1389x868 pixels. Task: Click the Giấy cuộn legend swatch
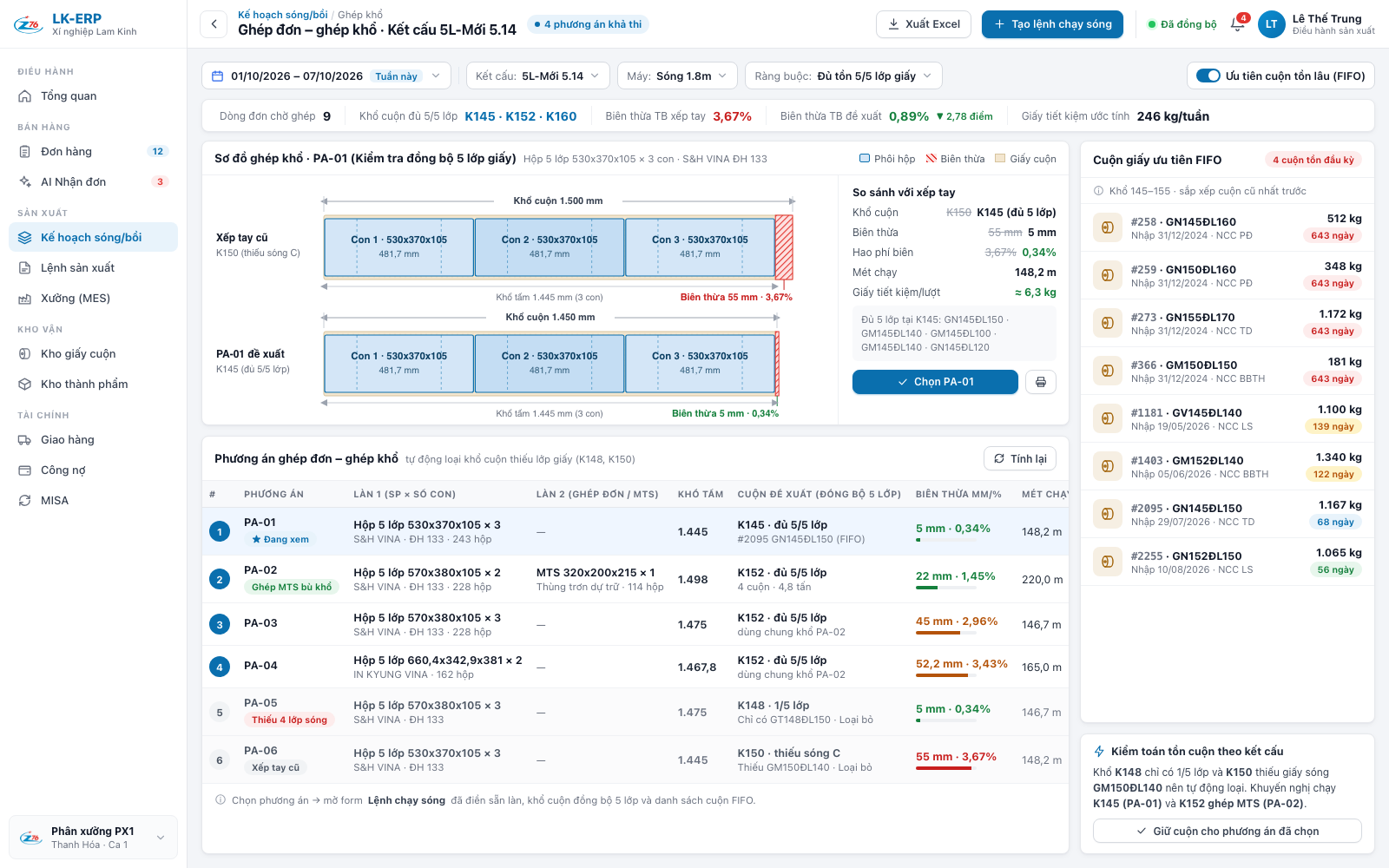pos(1000,159)
